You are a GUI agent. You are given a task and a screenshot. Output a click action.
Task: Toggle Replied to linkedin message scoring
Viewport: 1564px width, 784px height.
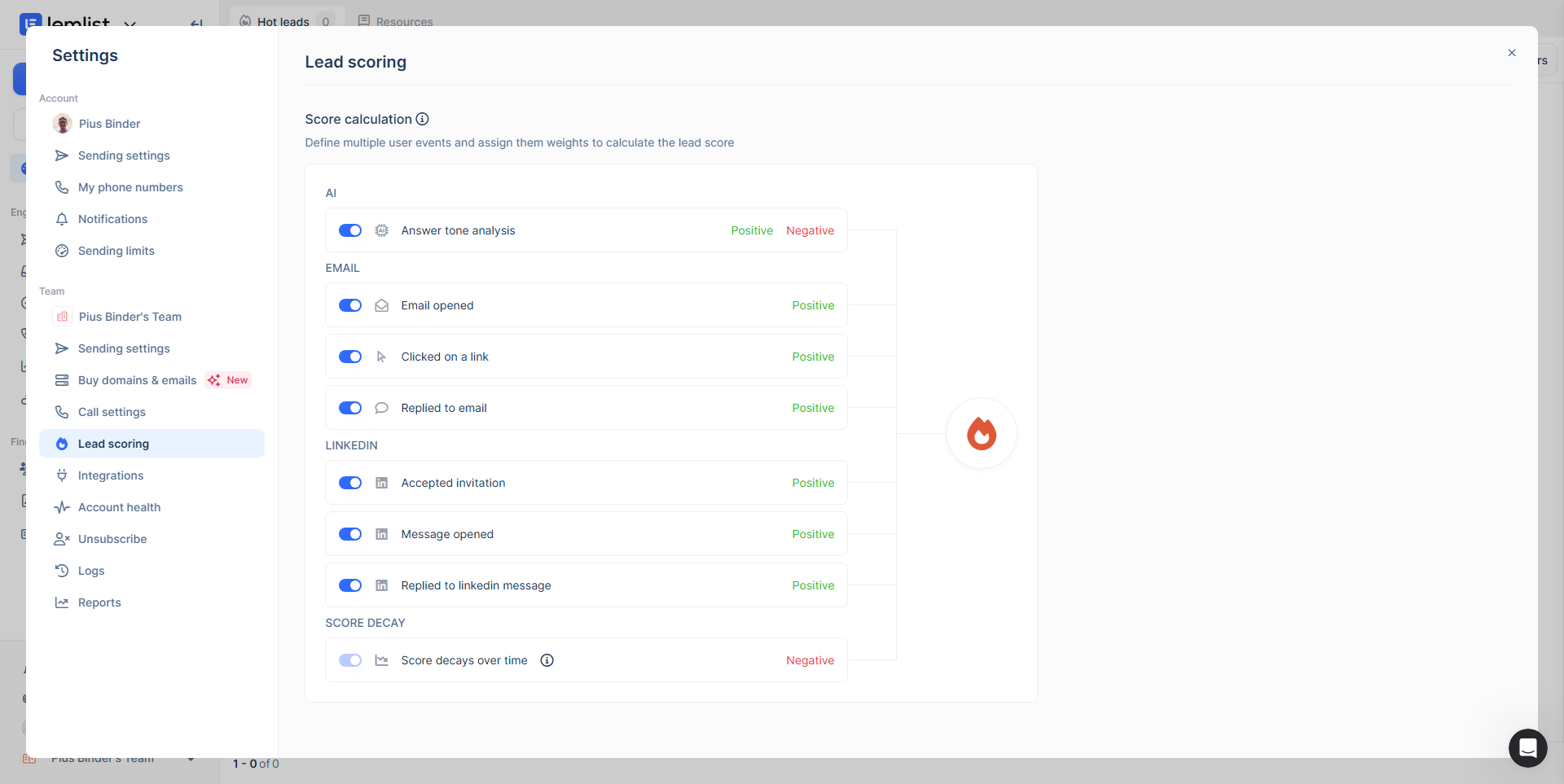pos(350,585)
